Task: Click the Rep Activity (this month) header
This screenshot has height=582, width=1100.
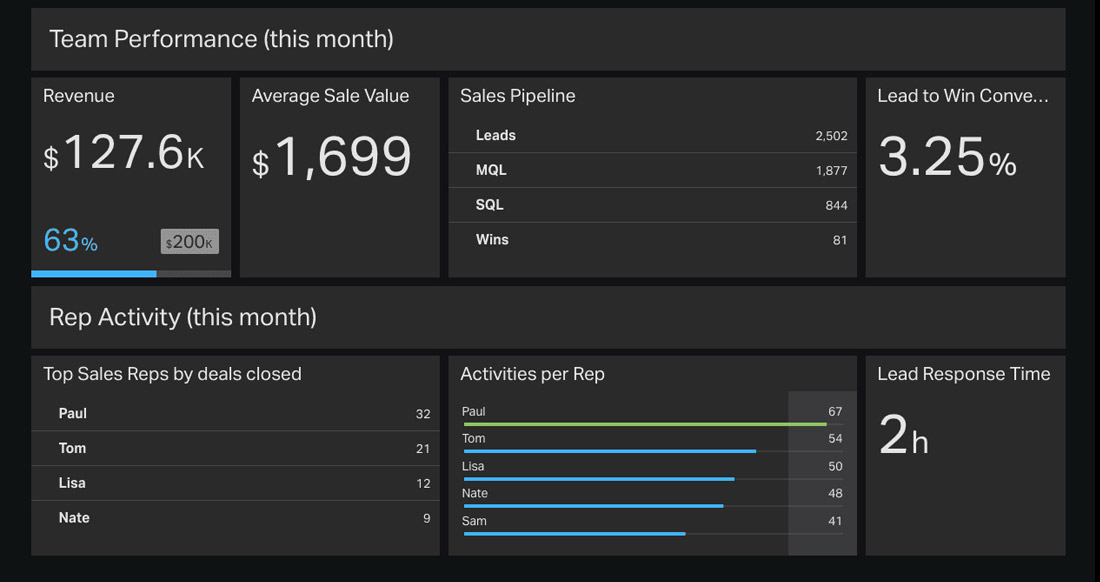Action: [183, 317]
